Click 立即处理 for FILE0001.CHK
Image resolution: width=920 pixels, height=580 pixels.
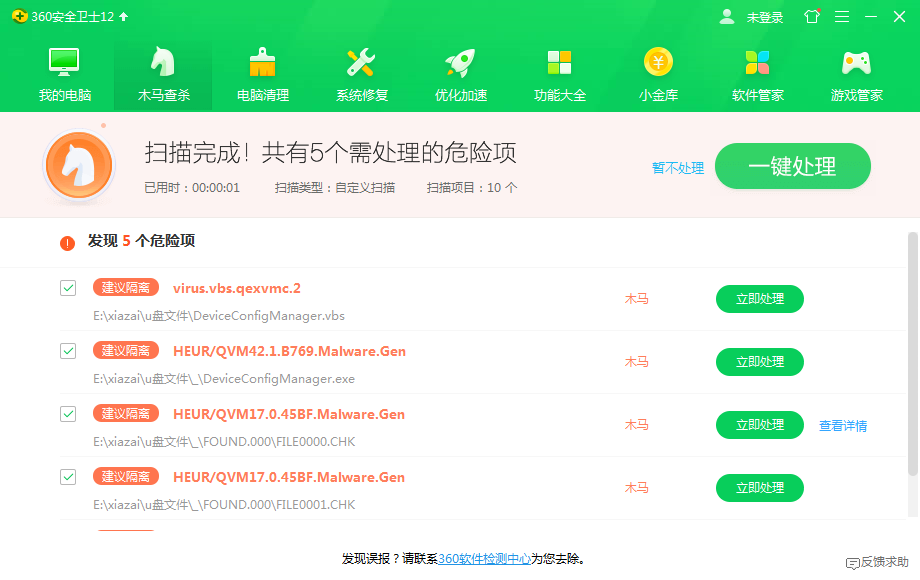coord(760,488)
